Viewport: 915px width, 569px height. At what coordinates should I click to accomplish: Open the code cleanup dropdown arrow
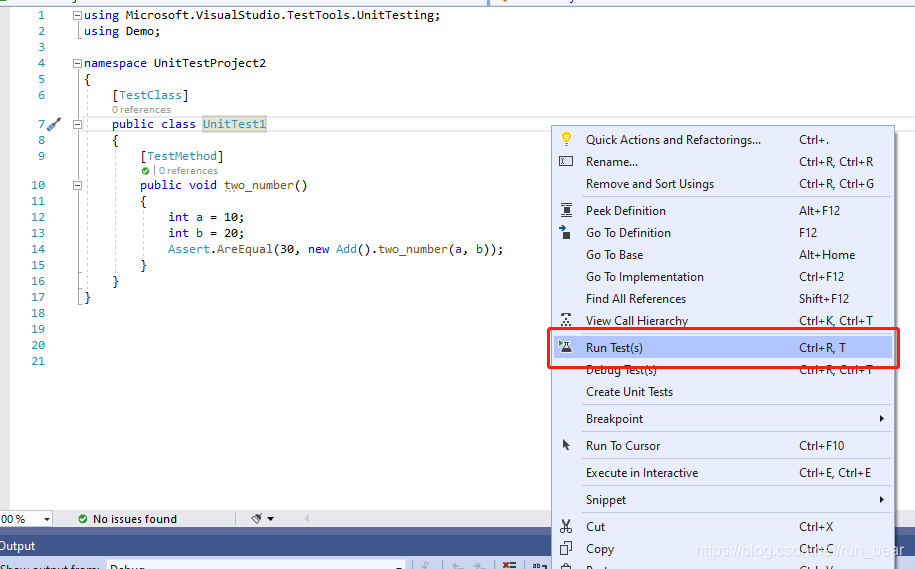pos(270,518)
